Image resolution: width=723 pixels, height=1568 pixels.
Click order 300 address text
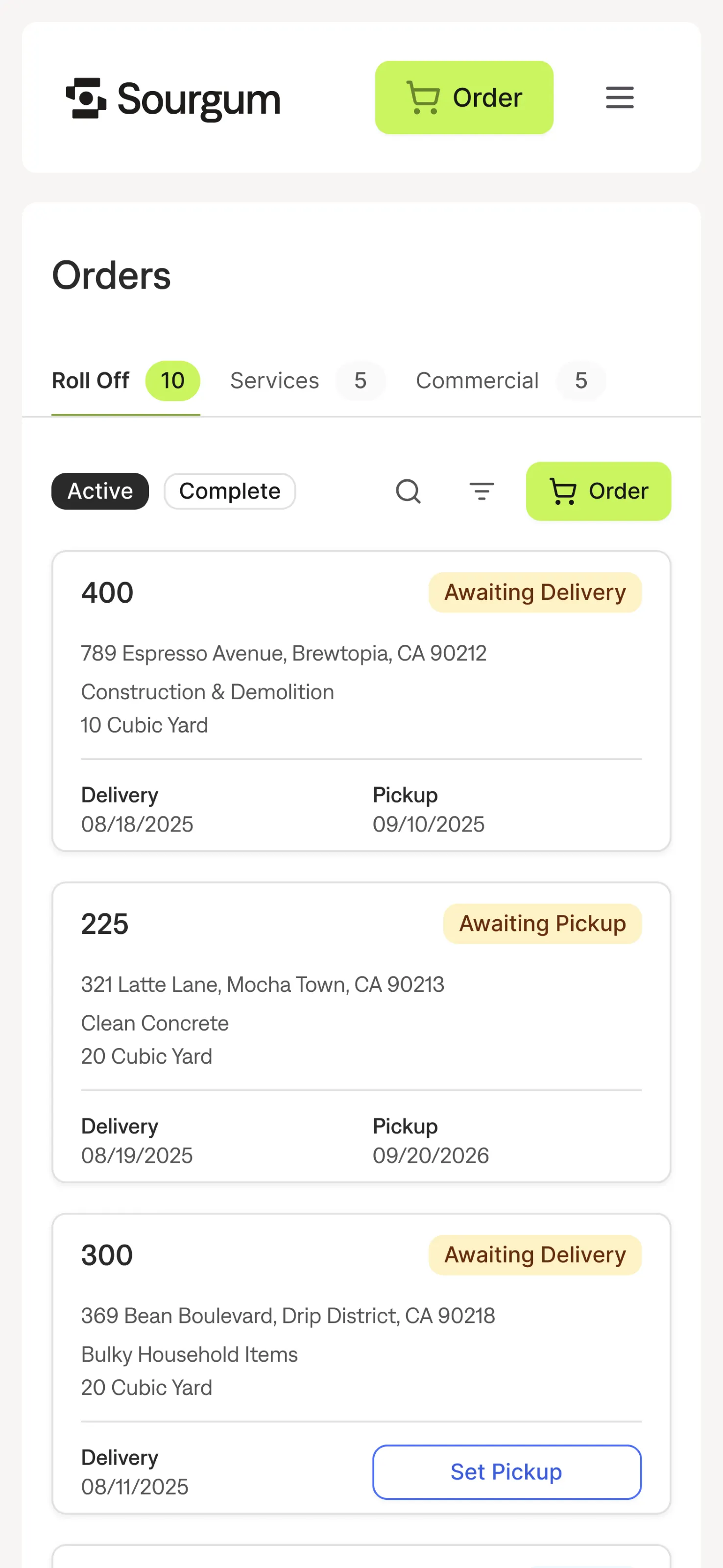(x=288, y=1315)
